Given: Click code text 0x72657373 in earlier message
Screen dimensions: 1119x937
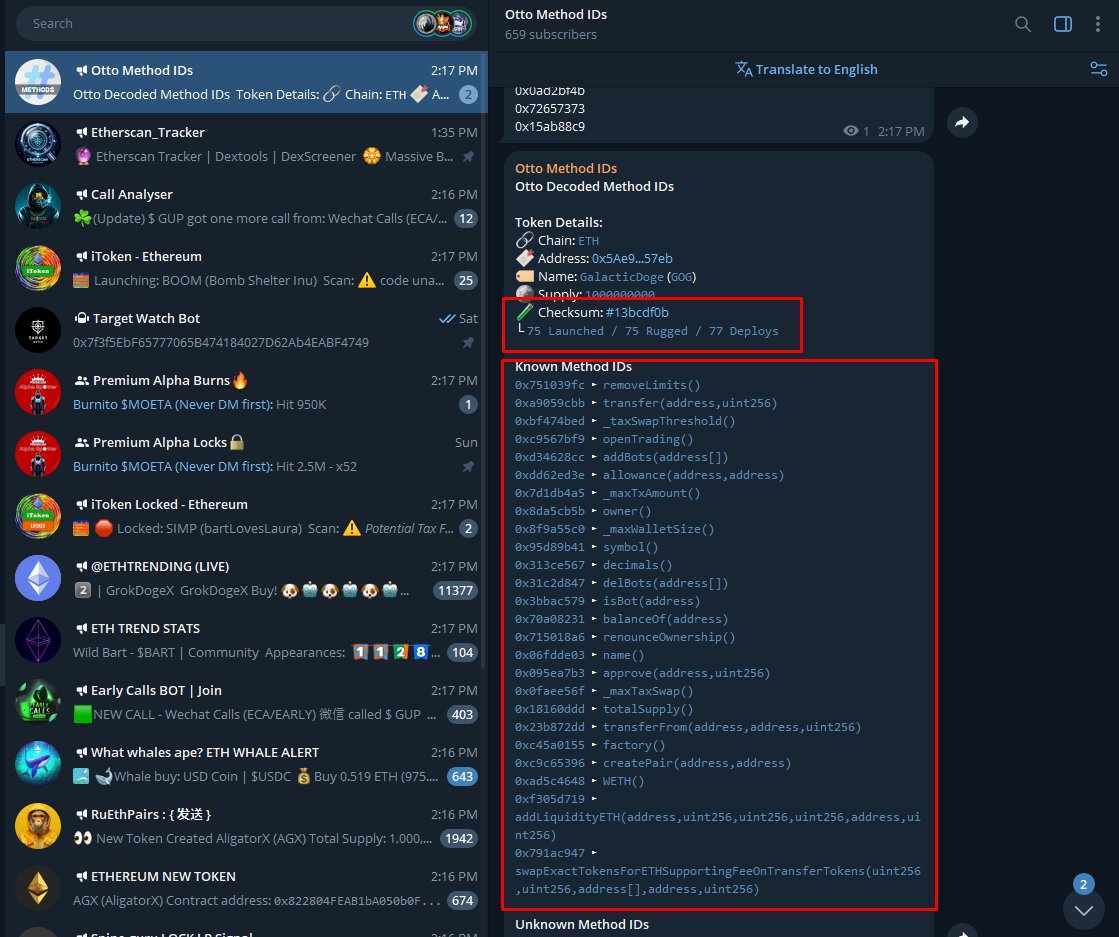Looking at the screenshot, I should tap(550, 109).
